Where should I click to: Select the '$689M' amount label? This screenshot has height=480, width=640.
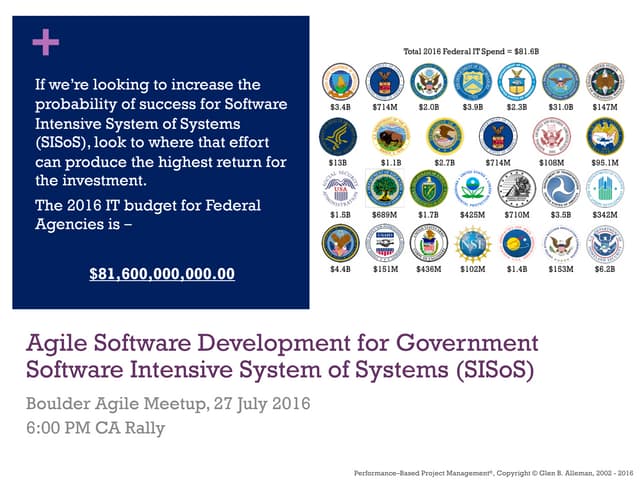click(x=384, y=215)
